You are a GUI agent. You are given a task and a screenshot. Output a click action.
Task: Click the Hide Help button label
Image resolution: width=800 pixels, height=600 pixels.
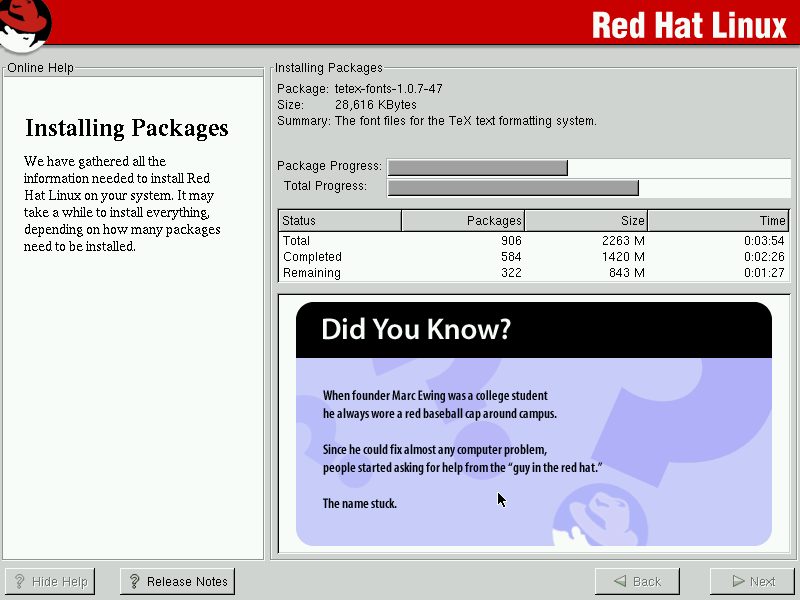(60, 582)
